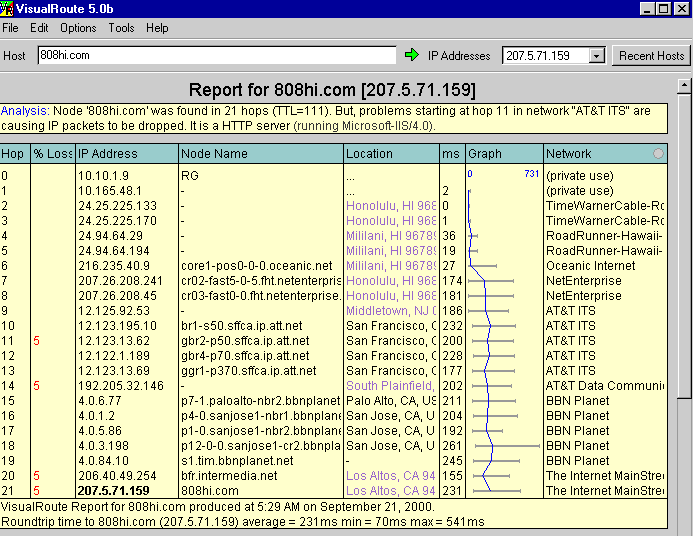Click bold IP 207.5.71.159 in the hop 21 row

click(x=114, y=491)
